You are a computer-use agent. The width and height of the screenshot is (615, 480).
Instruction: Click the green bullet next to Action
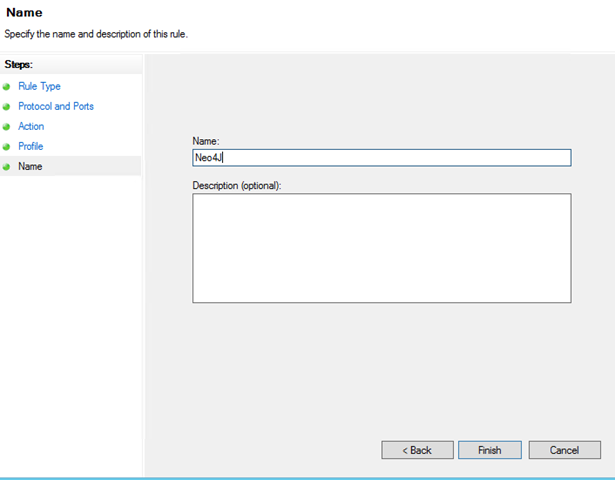coord(7,127)
